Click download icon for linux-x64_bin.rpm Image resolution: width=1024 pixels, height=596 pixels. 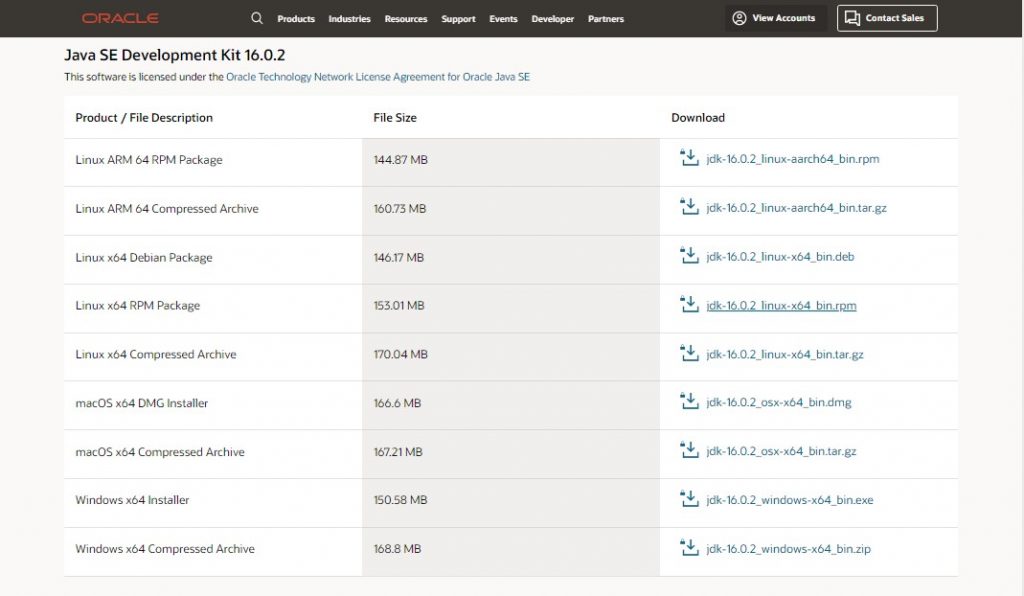coord(689,304)
